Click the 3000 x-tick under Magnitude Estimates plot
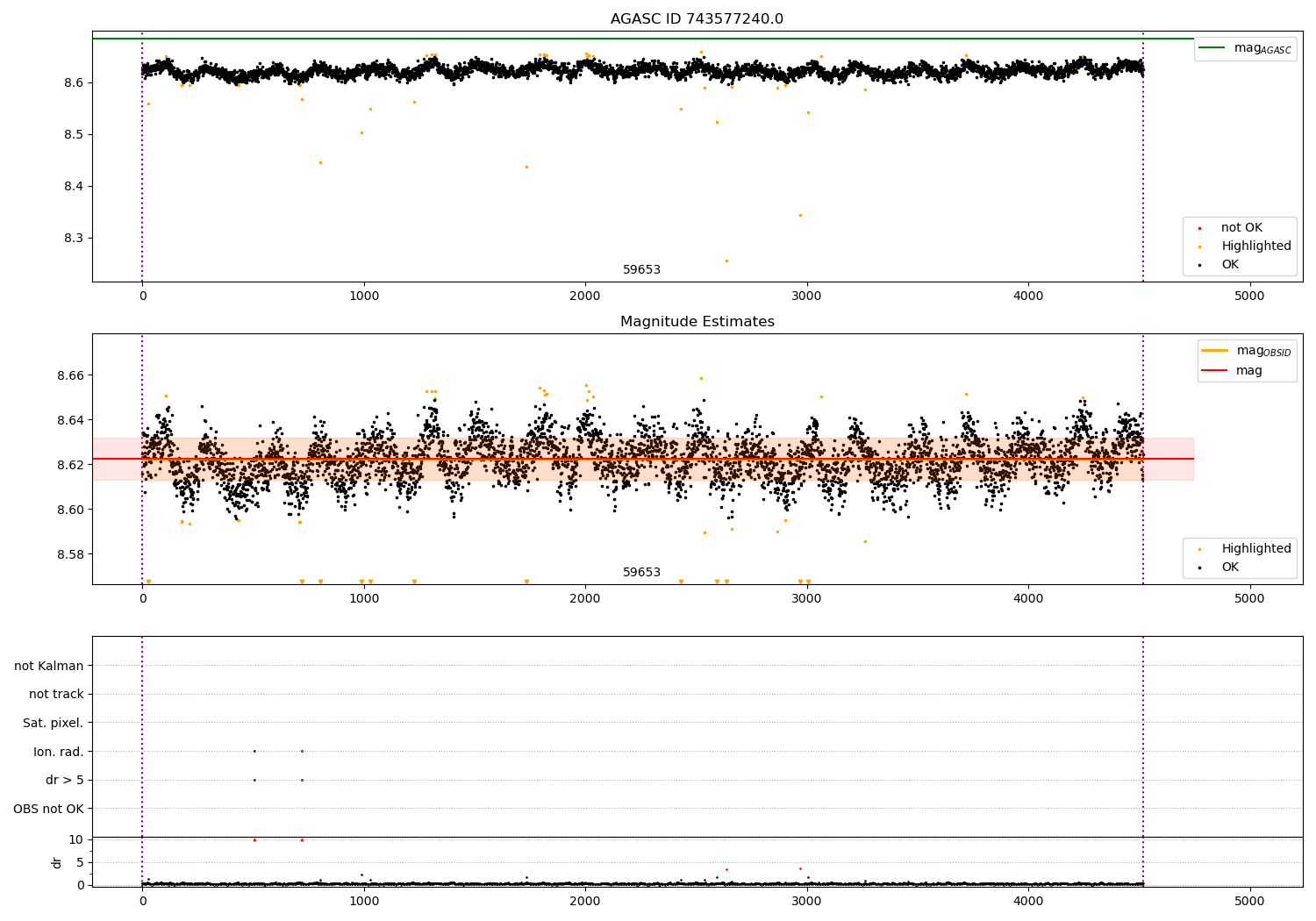Screen dimensions: 1316x921 coord(806,599)
